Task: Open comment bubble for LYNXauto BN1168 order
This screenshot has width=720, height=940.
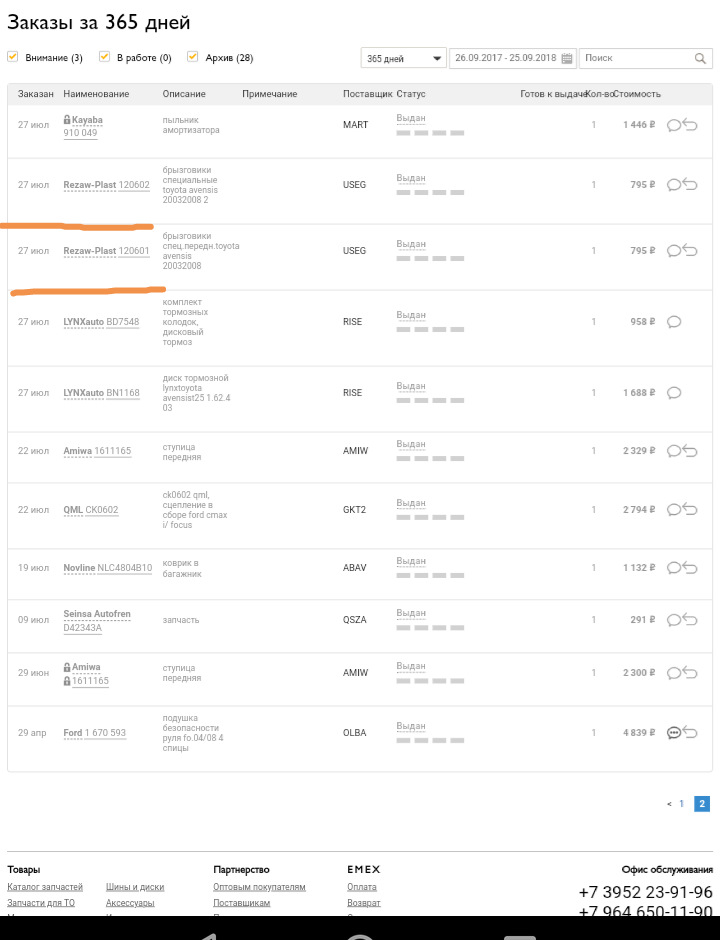Action: click(674, 393)
